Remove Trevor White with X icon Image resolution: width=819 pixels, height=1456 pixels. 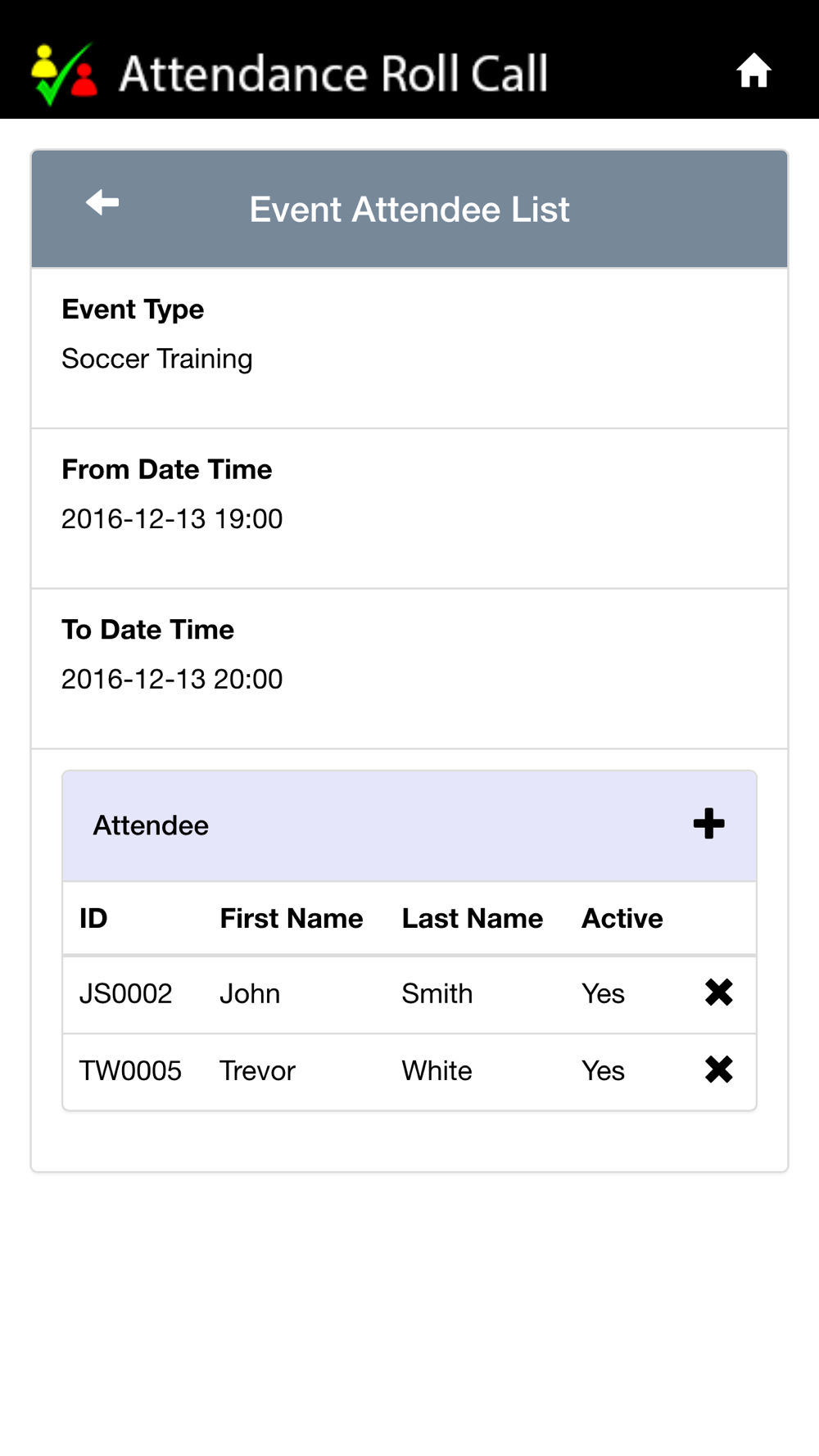pos(718,1069)
